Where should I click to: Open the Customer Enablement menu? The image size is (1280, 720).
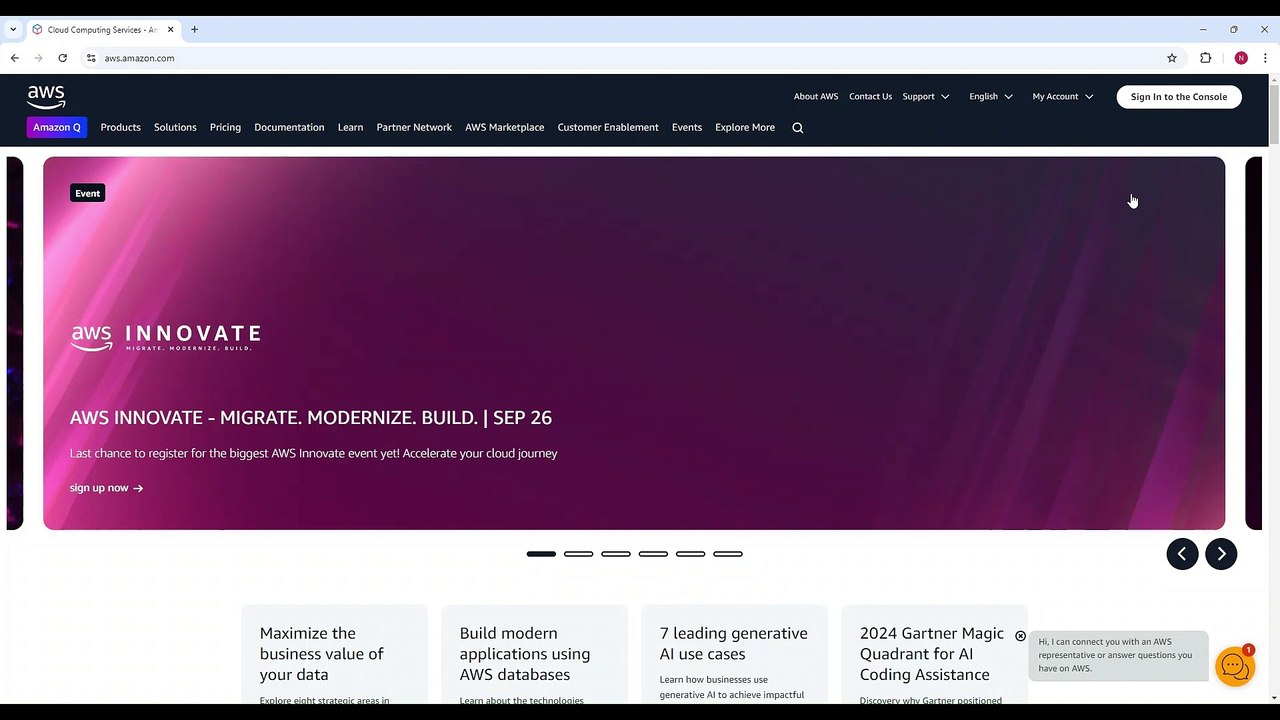tap(608, 128)
